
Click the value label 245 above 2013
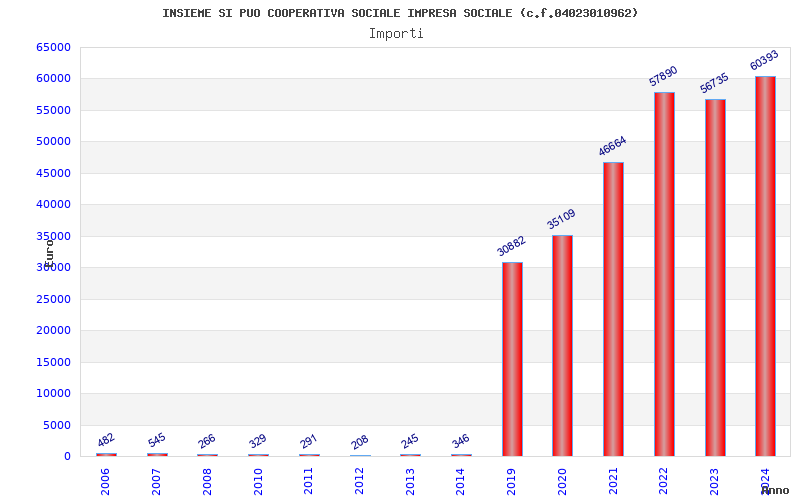pos(410,441)
